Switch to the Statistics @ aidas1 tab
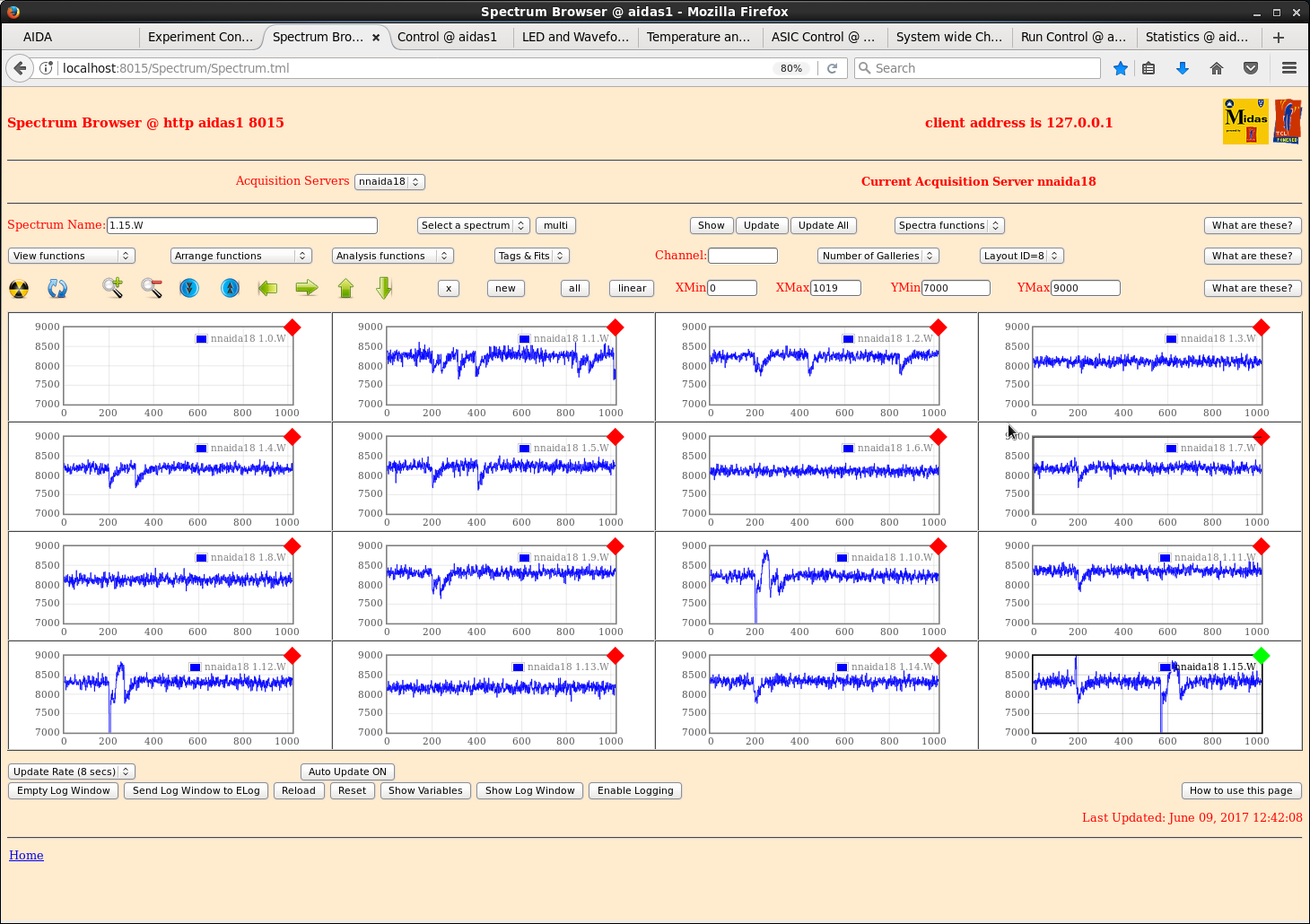 pyautogui.click(x=1200, y=37)
